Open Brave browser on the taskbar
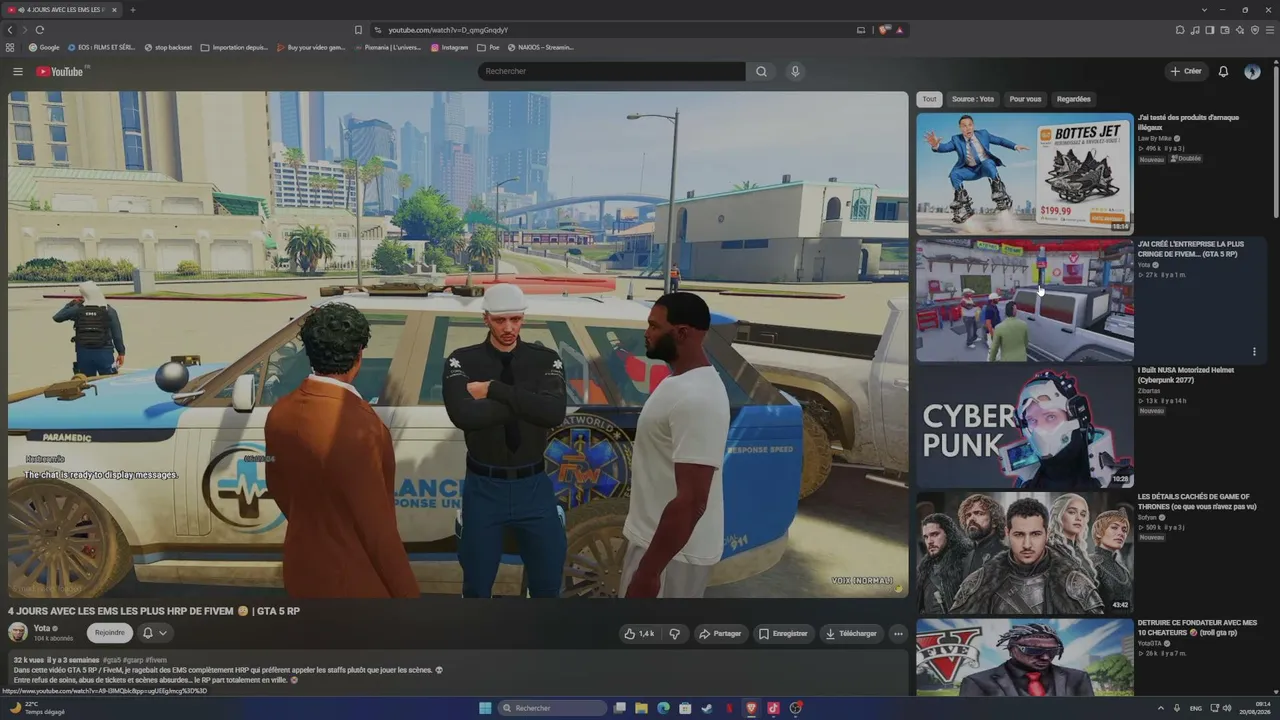1280x720 pixels. [x=751, y=708]
